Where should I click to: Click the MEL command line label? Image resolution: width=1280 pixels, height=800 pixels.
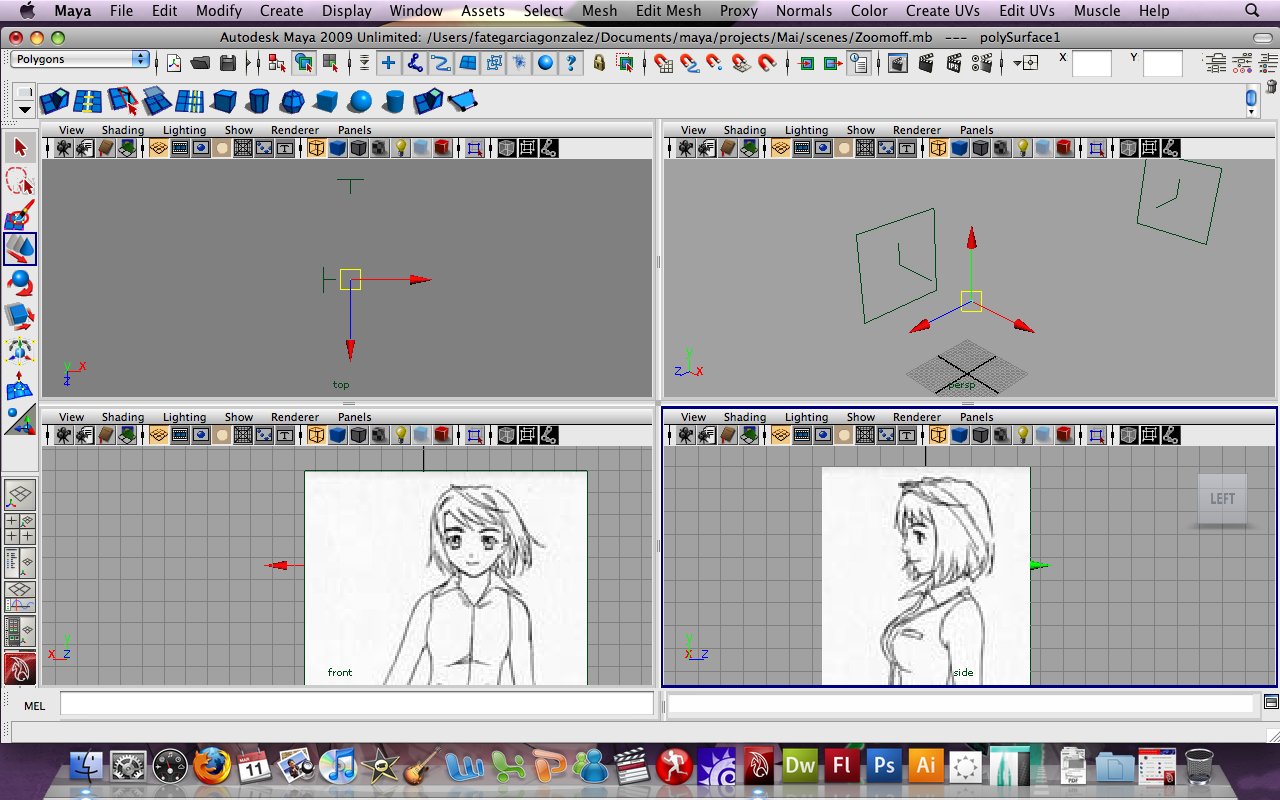point(34,706)
